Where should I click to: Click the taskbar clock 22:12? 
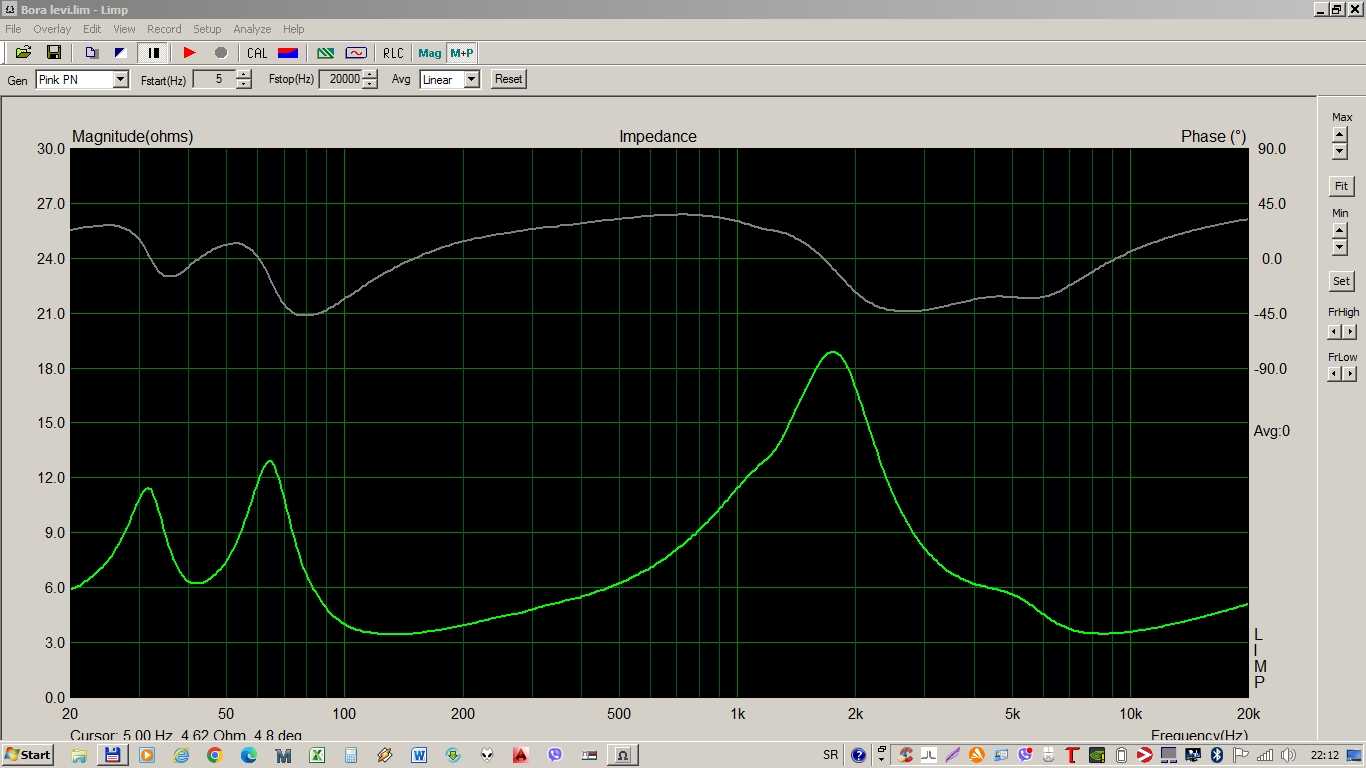[x=1326, y=755]
